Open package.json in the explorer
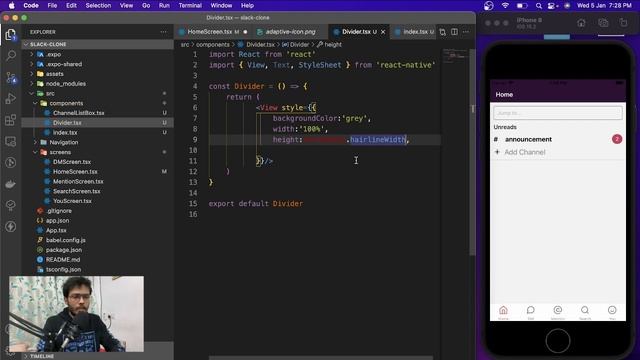The image size is (640, 360). 64,250
